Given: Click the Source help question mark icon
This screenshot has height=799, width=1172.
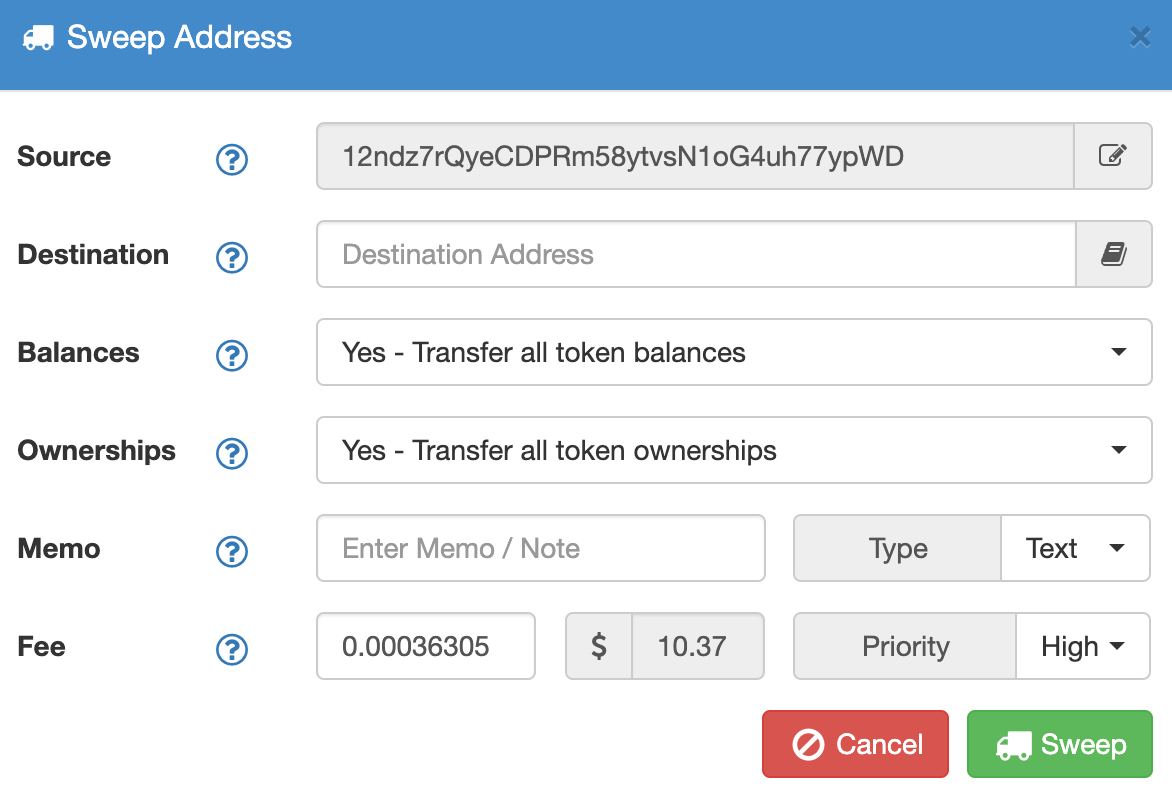Looking at the screenshot, I should click(232, 159).
